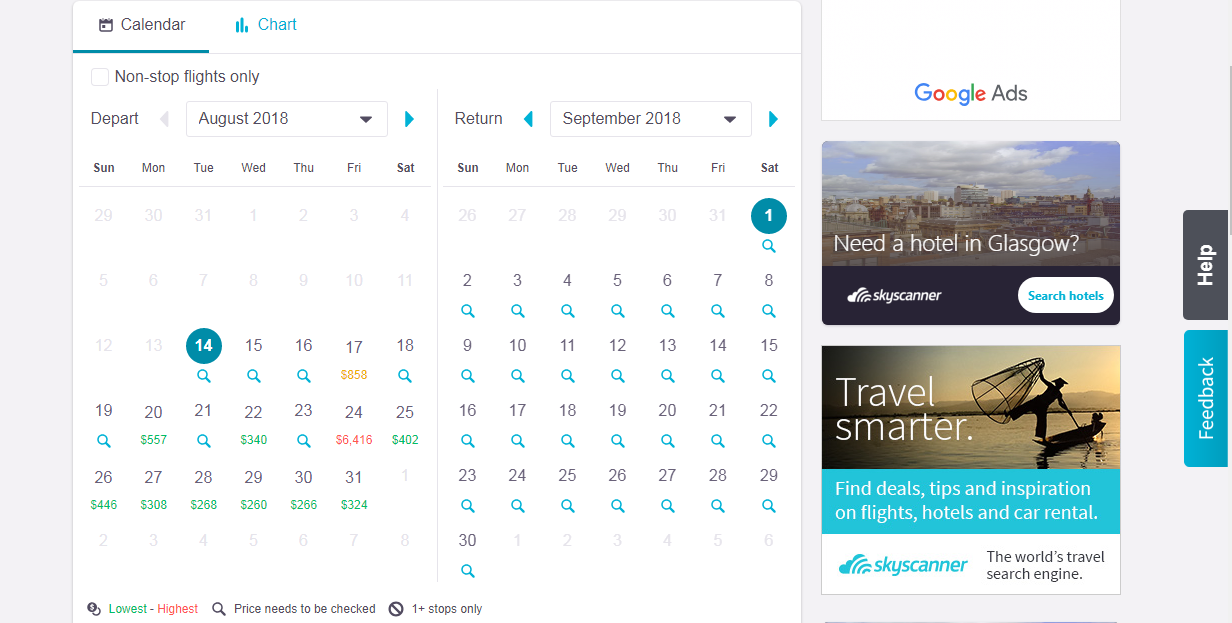Click the magnifier icon under August 15
The width and height of the screenshot is (1232, 623).
click(254, 376)
